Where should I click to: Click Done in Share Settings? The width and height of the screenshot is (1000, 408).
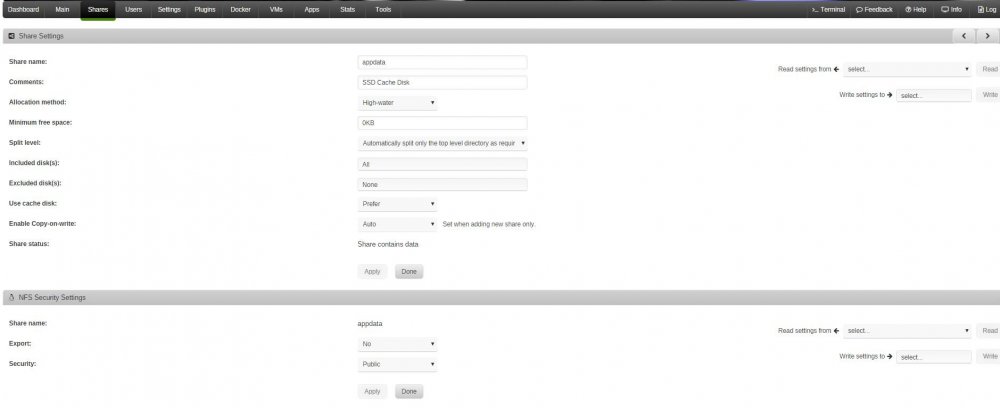click(409, 272)
